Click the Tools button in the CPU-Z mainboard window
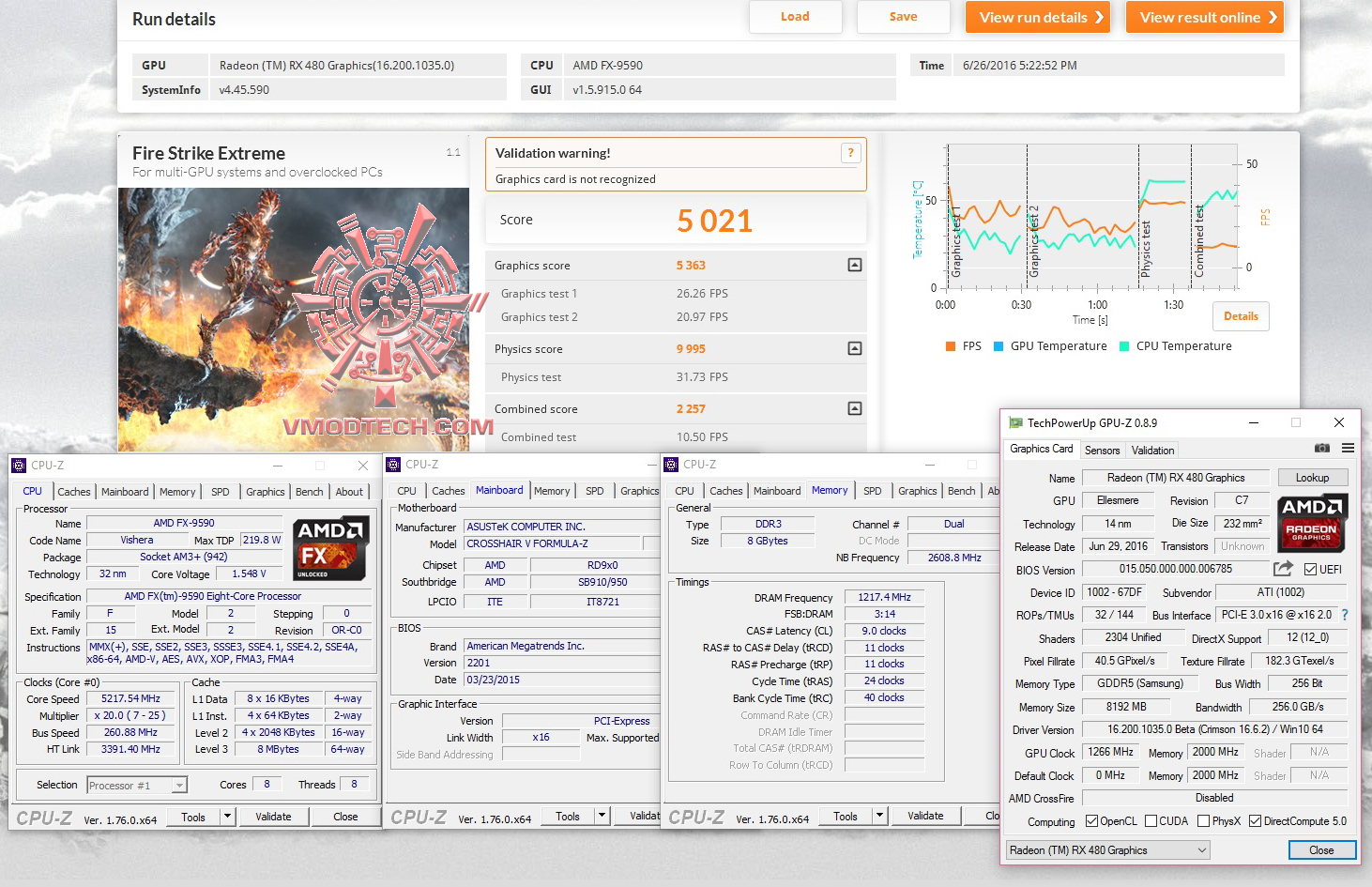The width and height of the screenshot is (1372, 887). point(568,817)
